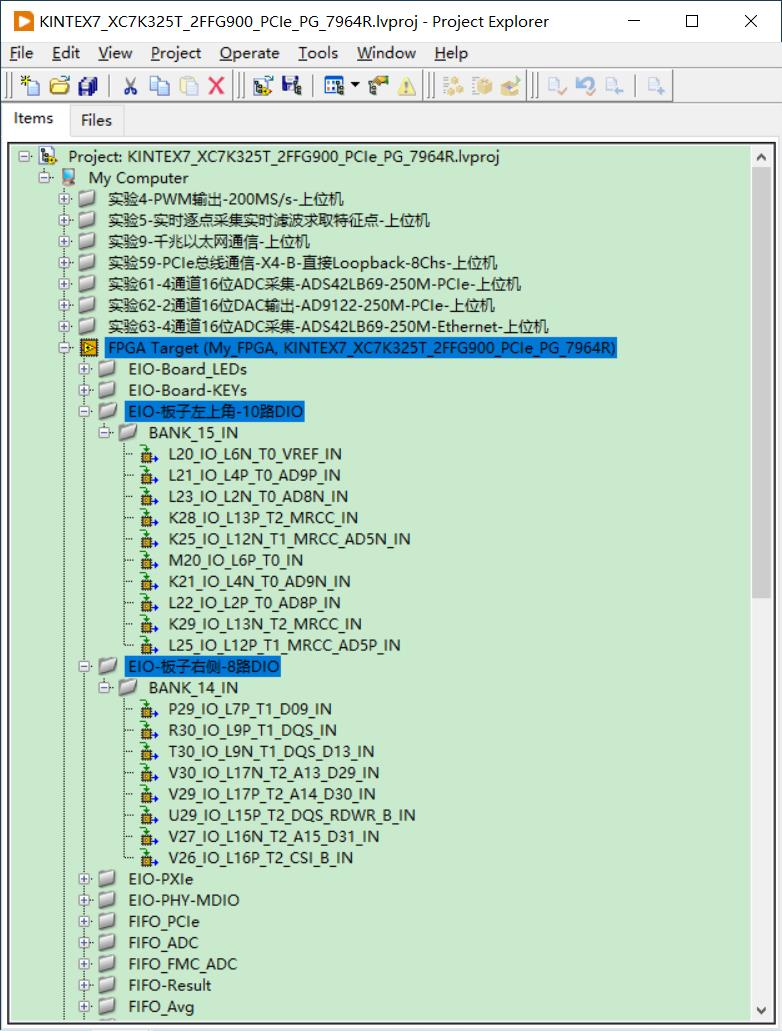Click the Save Project icon with blue floppy disk
Screen dimensions: 782x1031
(x=291, y=85)
